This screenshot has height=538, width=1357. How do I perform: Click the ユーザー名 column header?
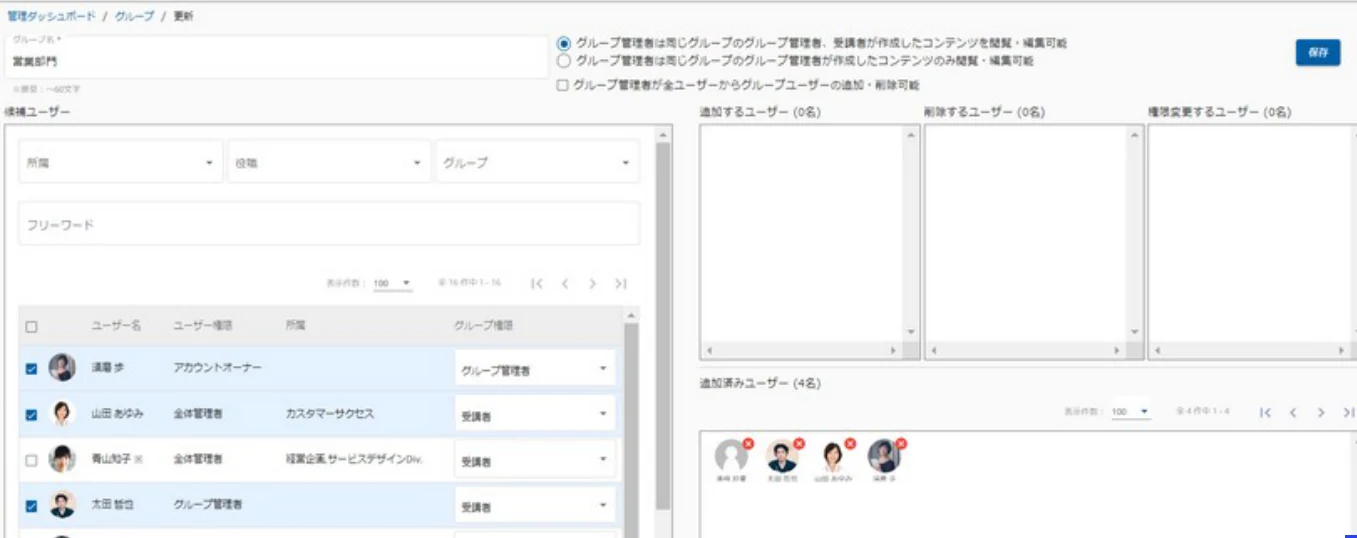[116, 326]
